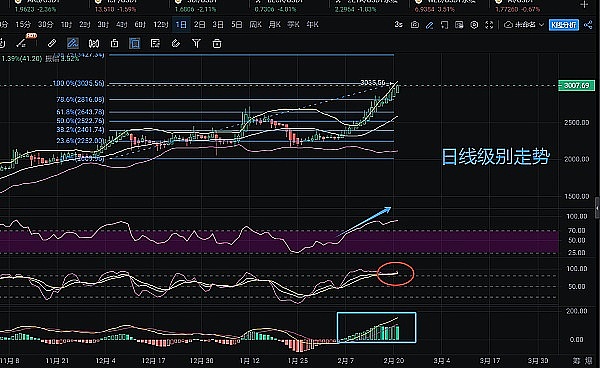
Task: Click the 61.8% Fibonacci level label
Action: point(80,112)
